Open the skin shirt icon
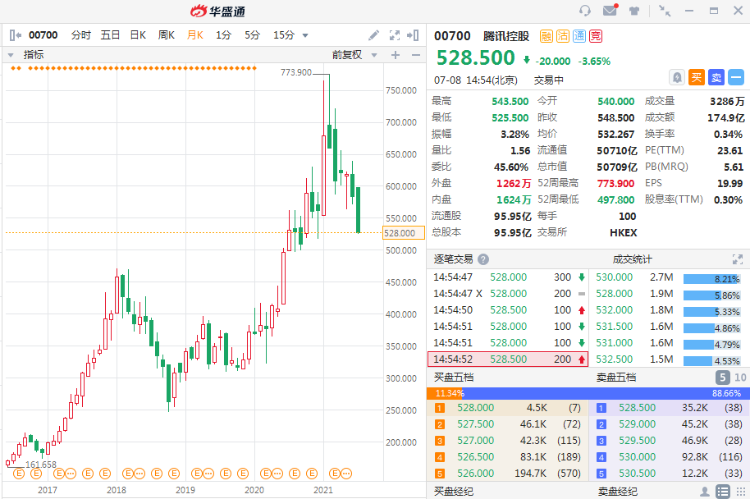 (x=634, y=11)
